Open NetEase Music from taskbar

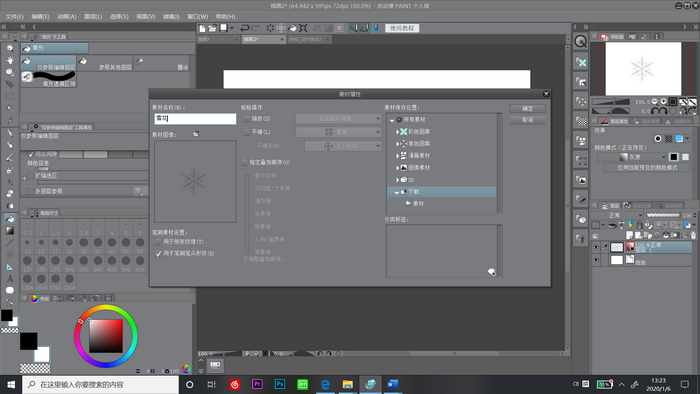coord(234,384)
